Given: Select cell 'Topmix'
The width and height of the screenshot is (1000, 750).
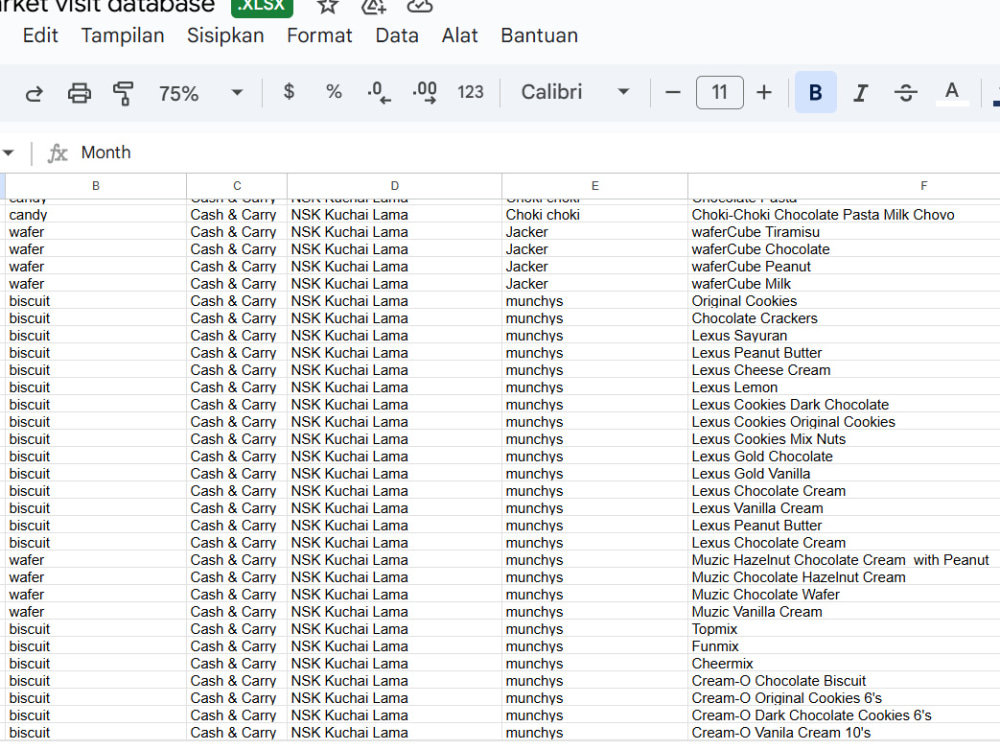Looking at the screenshot, I should click(x=844, y=629).
